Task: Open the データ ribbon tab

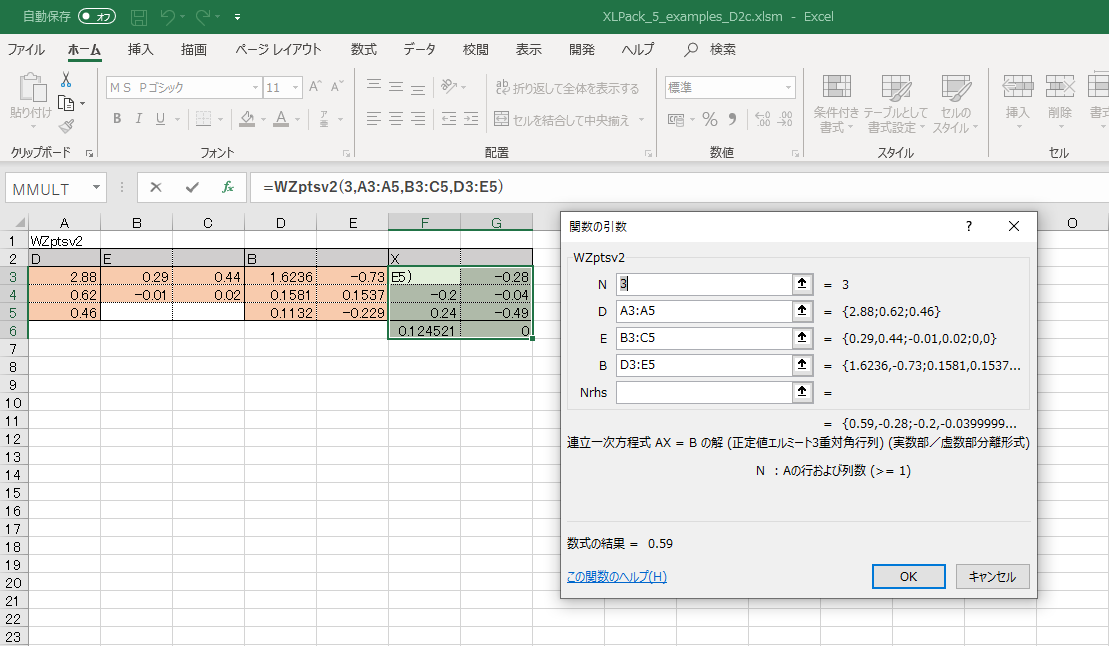Action: point(419,49)
